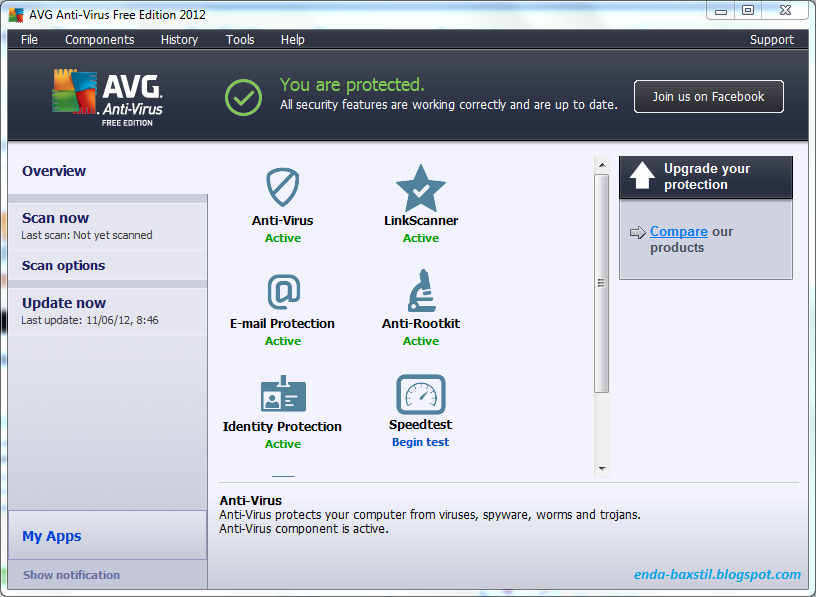This screenshot has height=597, width=816.
Task: Open the LinkScanner star icon
Action: click(x=420, y=188)
